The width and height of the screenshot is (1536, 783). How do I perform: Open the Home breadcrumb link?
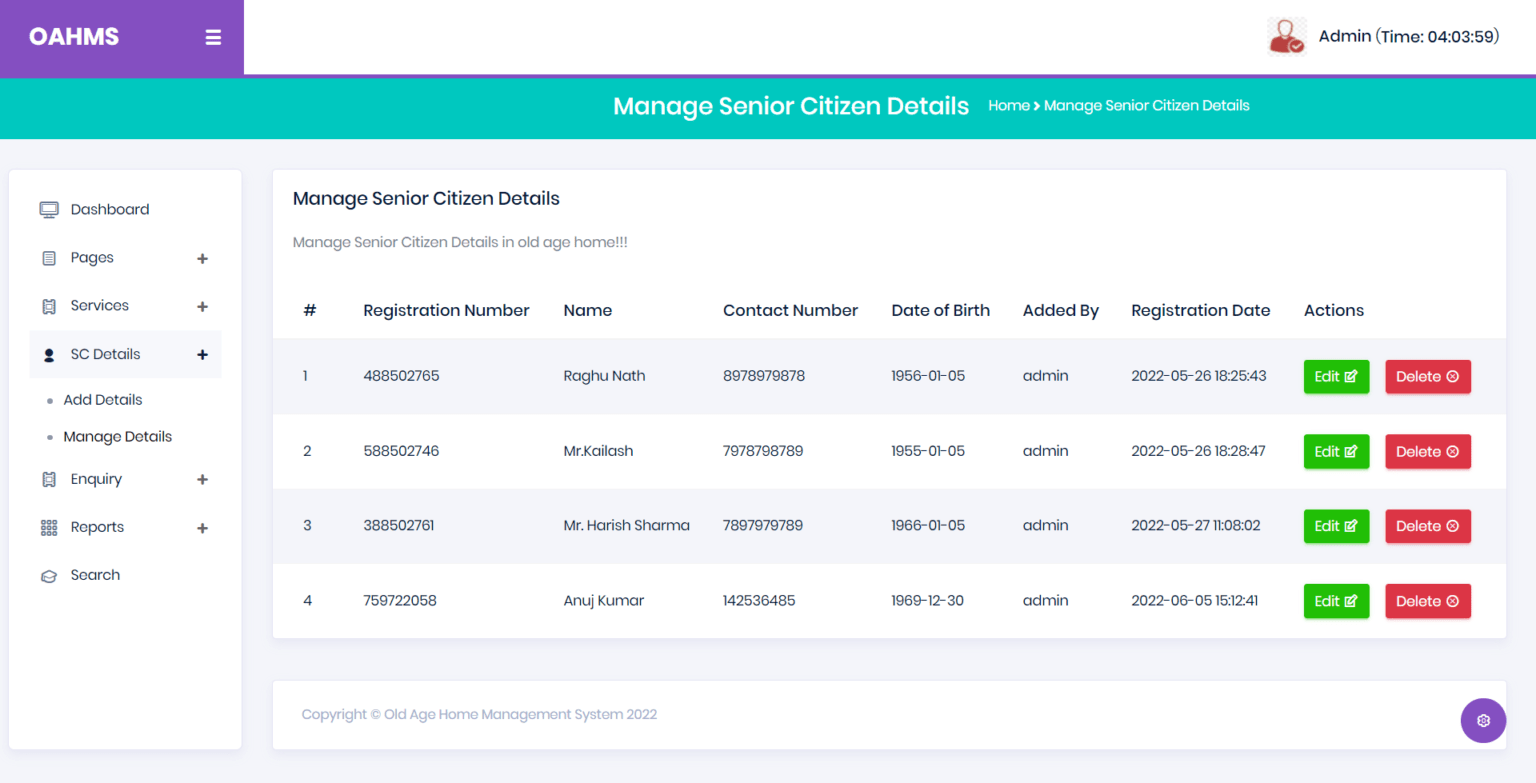click(x=1009, y=105)
